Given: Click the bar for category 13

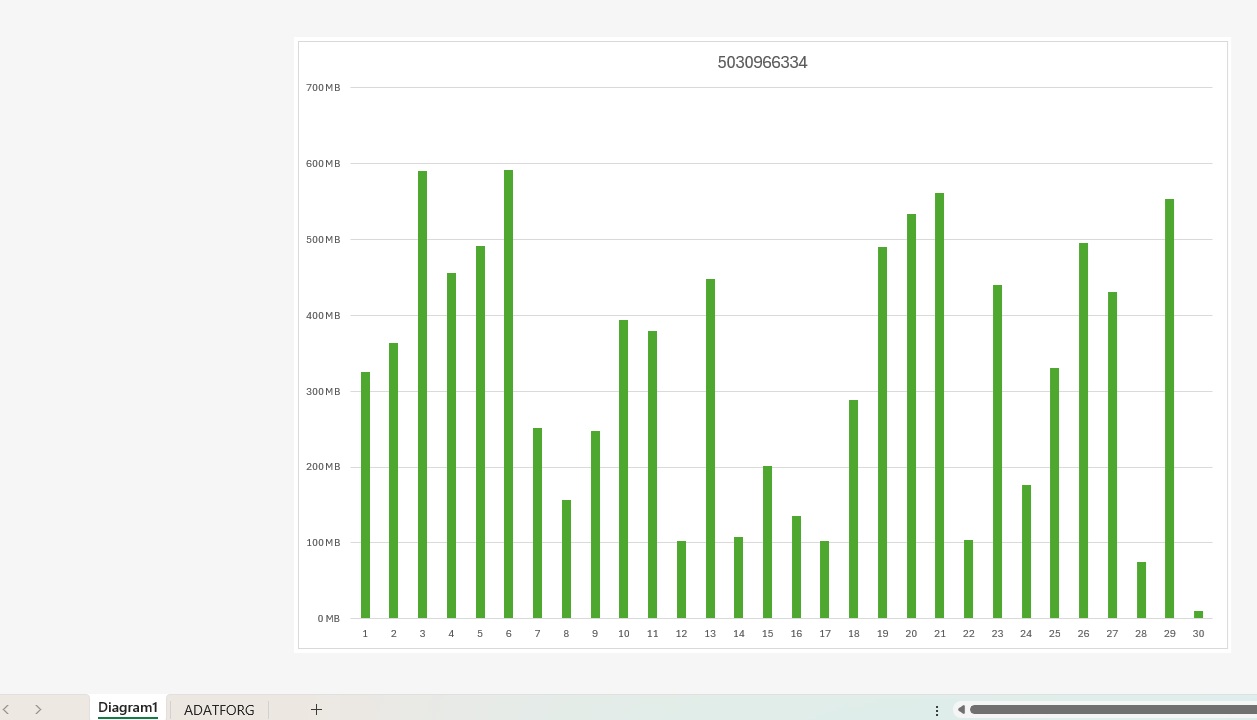Looking at the screenshot, I should click(710, 448).
